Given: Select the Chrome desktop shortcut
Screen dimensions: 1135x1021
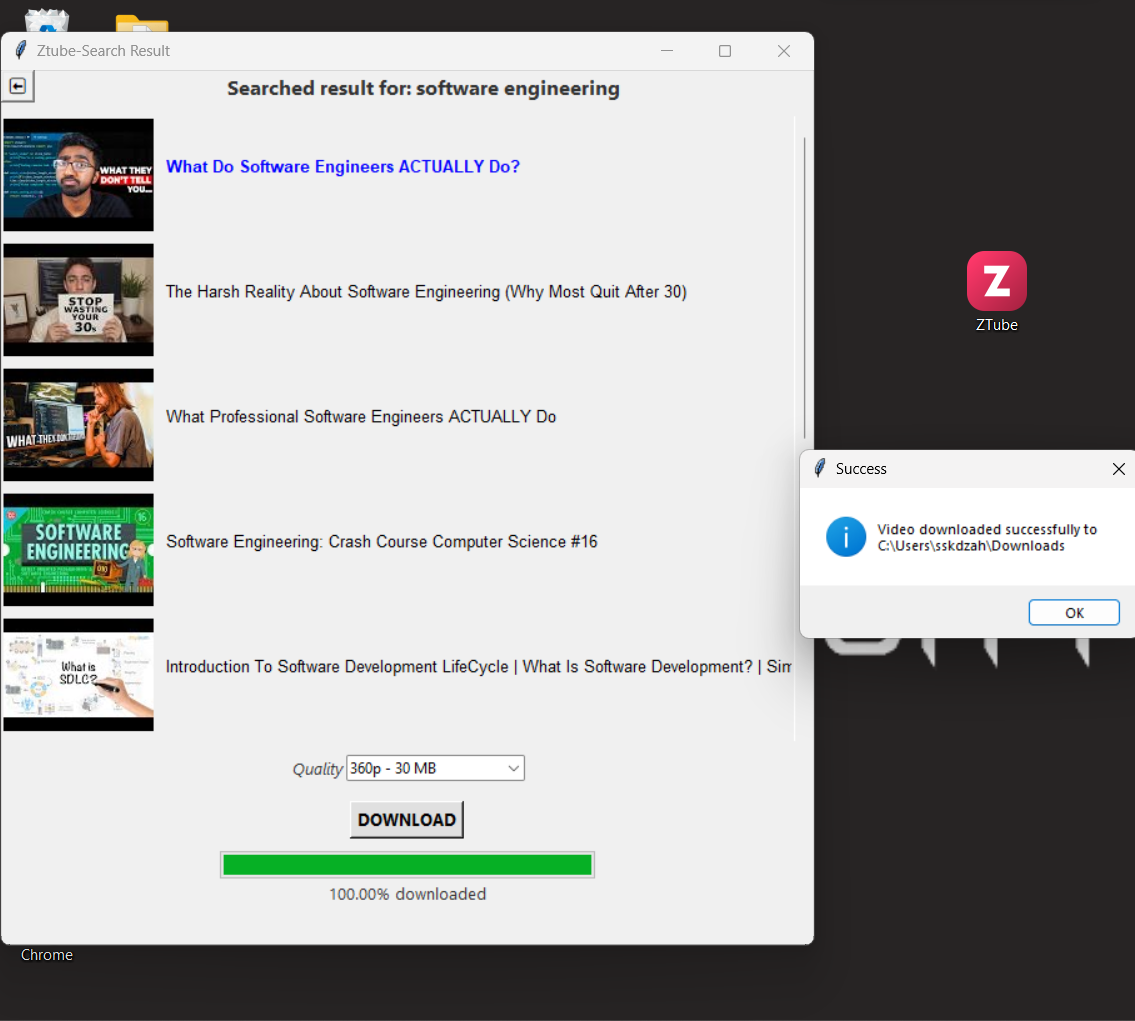Looking at the screenshot, I should tap(47, 954).
